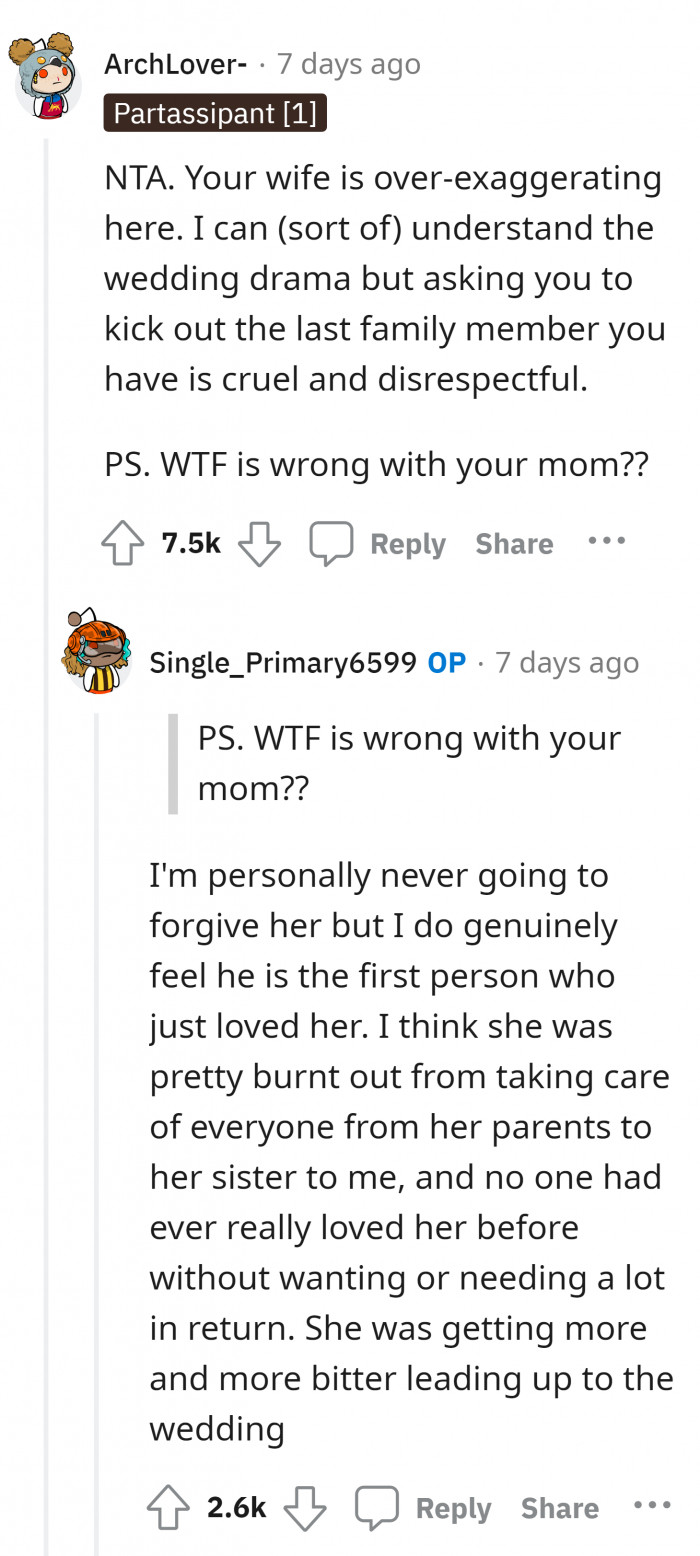Viewport: 700px width, 1556px height.
Task: Open ArchLover- user profile link
Action: 176,64
